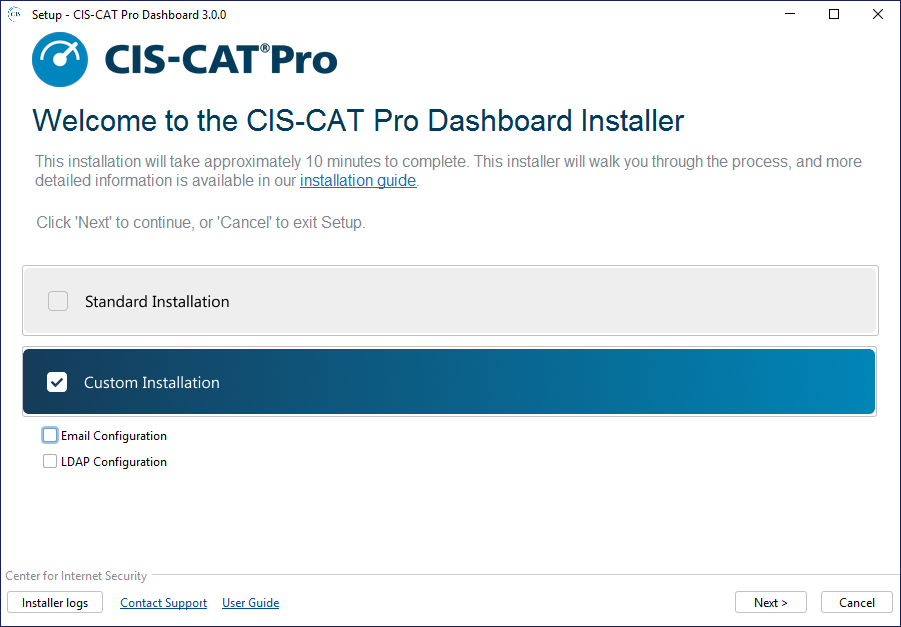Close the Setup window
Viewport: 901px width, 627px height.
[878, 14]
